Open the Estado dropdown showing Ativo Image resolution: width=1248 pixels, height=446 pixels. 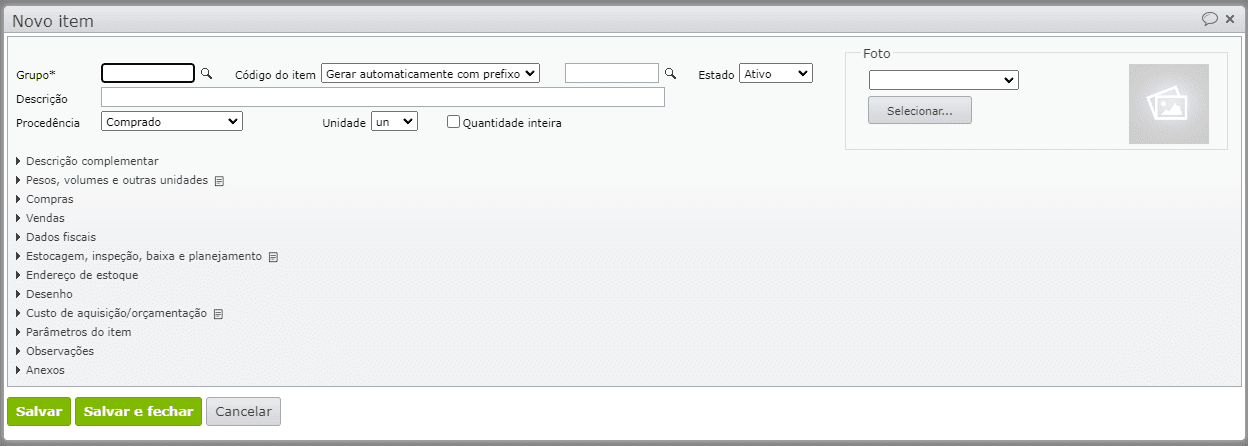pos(776,73)
